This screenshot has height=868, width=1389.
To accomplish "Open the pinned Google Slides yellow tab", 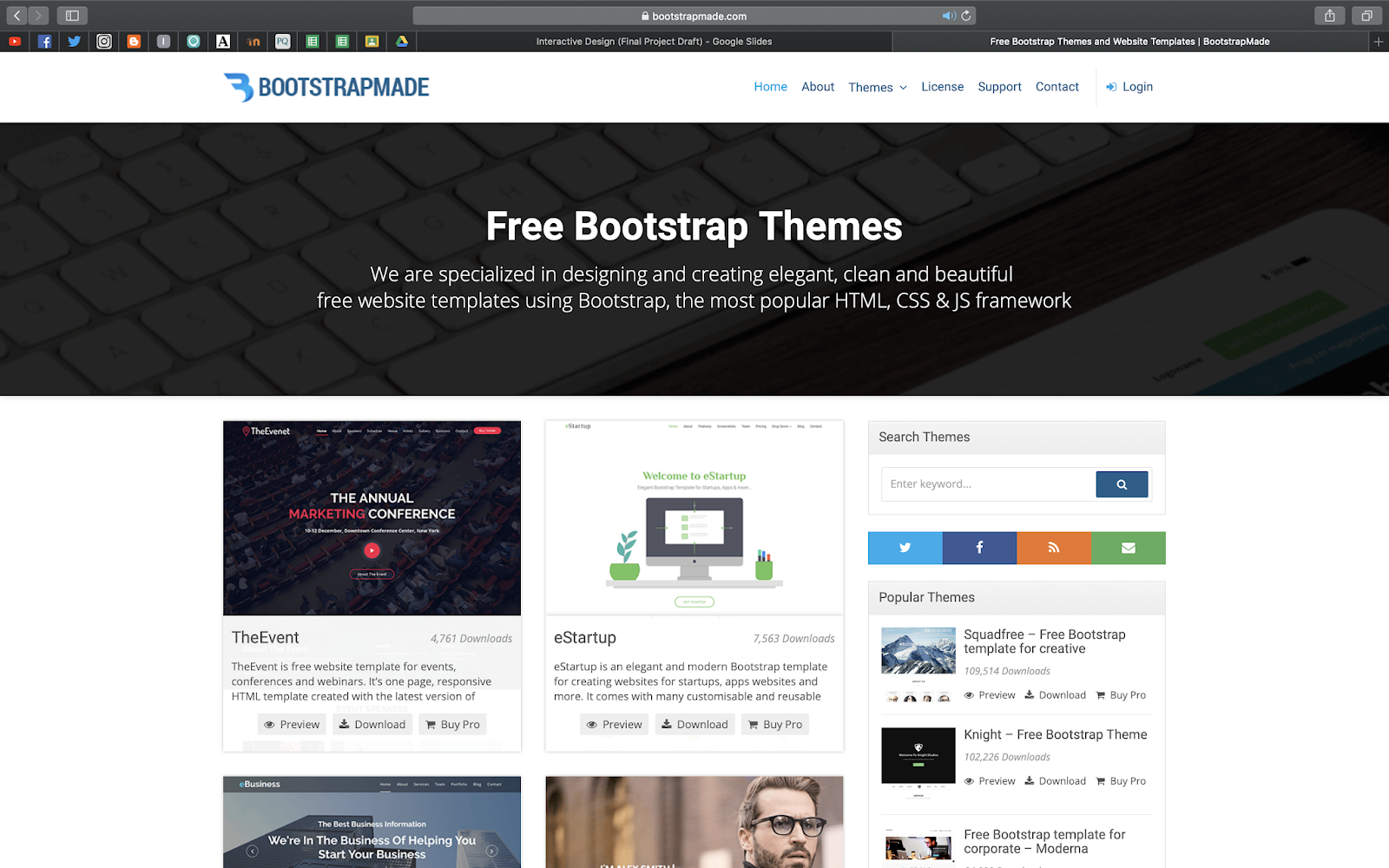I will pyautogui.click(x=372, y=41).
